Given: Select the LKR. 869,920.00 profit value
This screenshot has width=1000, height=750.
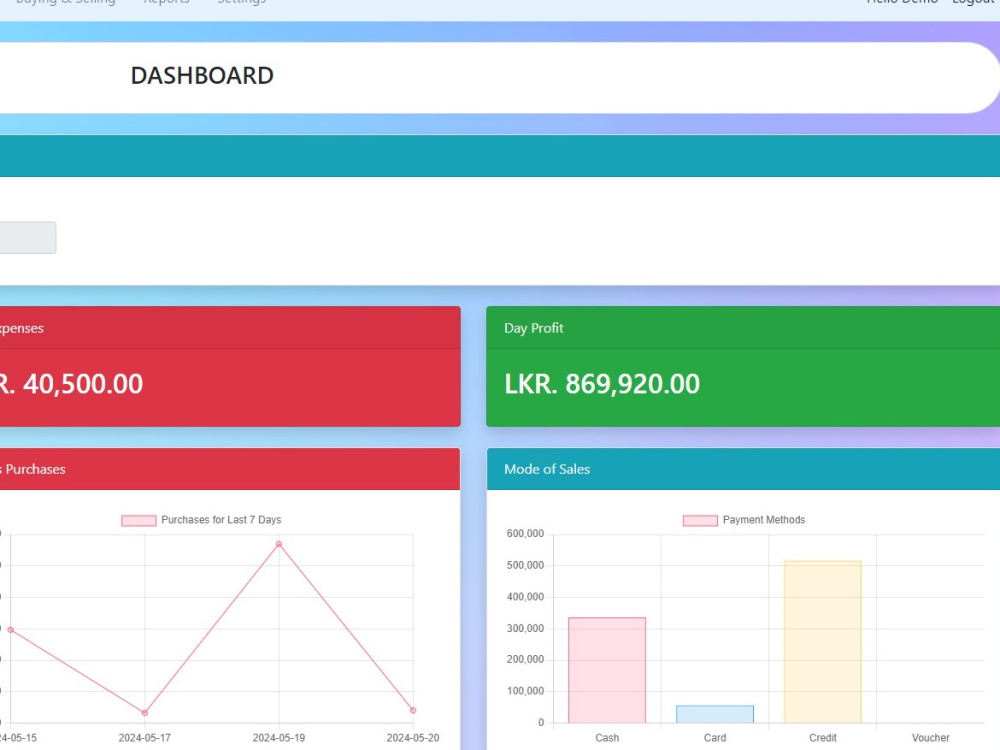Looking at the screenshot, I should click(x=602, y=384).
